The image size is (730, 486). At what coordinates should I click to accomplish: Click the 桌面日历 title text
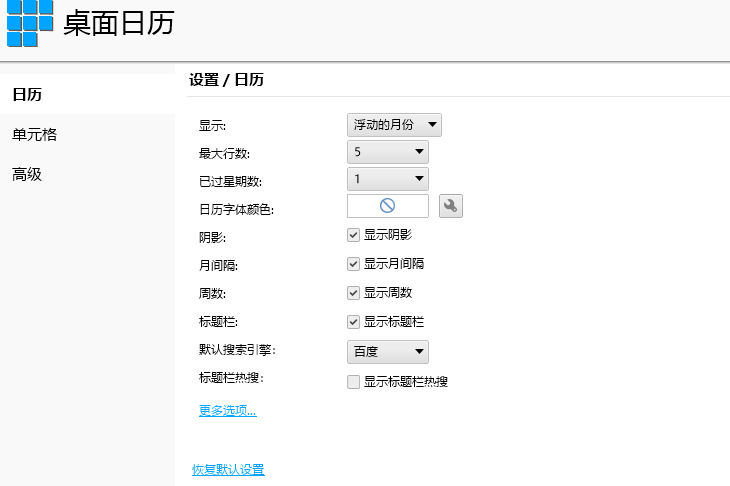(119, 23)
